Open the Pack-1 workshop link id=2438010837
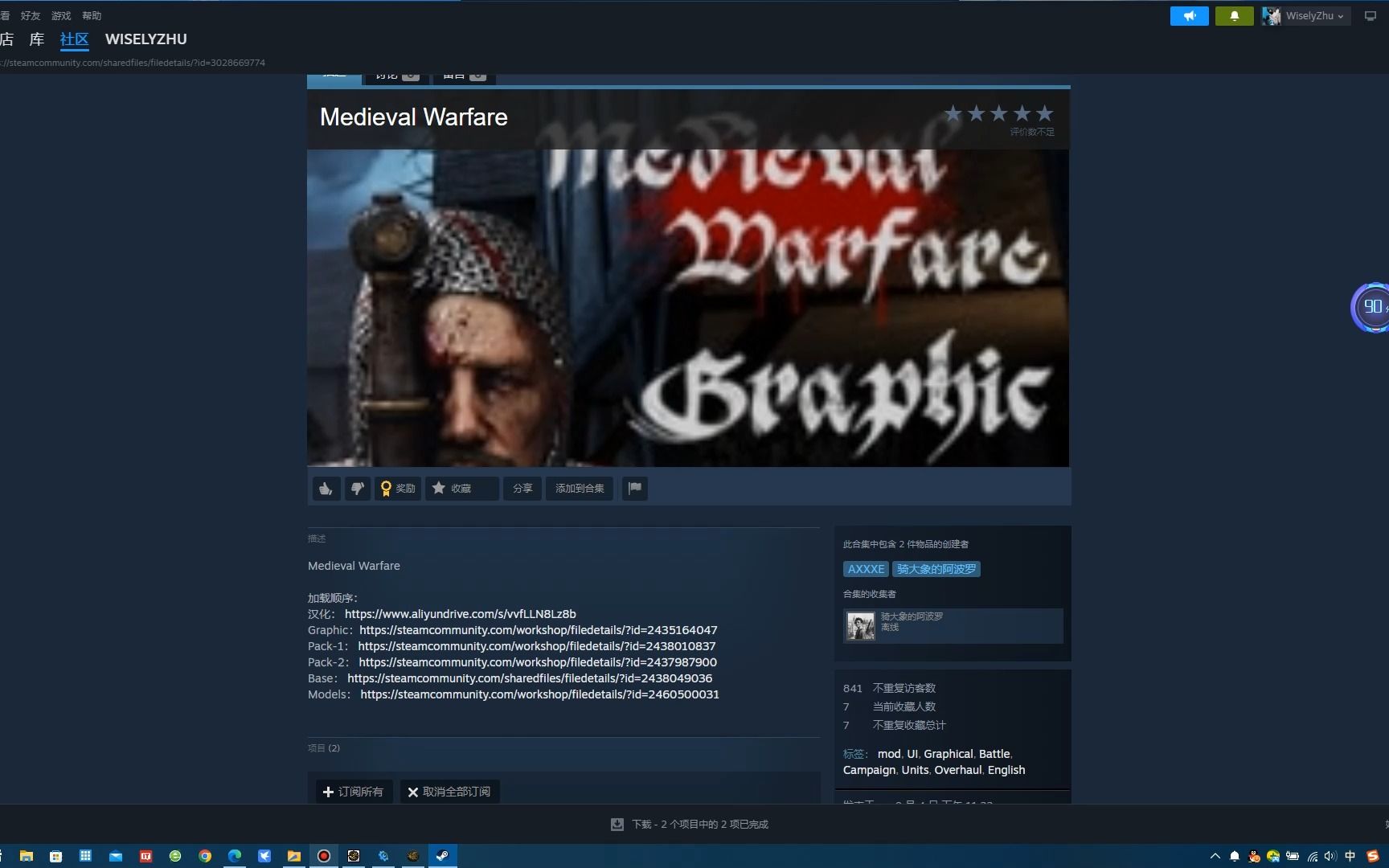 [x=537, y=646]
